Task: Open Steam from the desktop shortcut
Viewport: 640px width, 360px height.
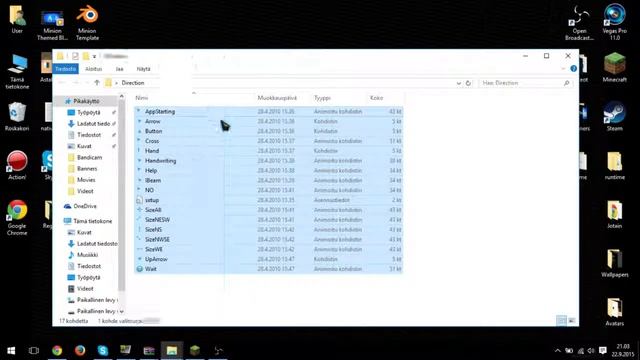Action: pos(614,117)
